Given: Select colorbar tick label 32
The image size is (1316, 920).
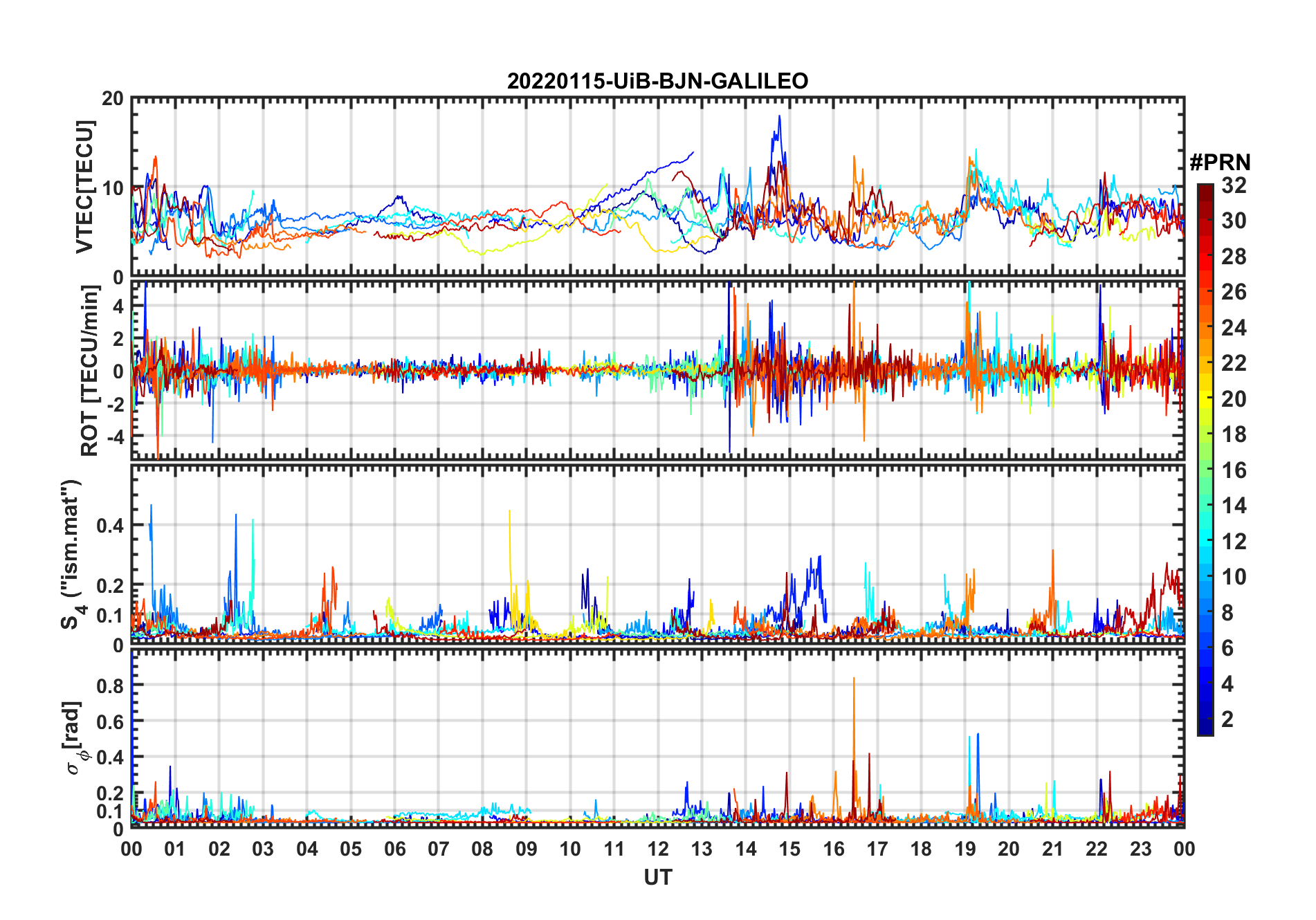Looking at the screenshot, I should [1234, 185].
